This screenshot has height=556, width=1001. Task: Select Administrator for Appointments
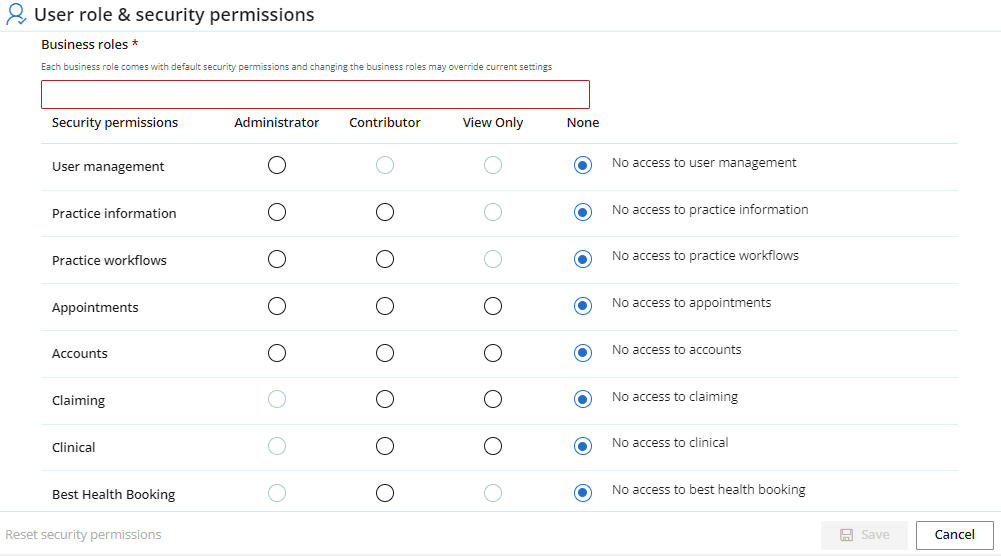point(276,306)
